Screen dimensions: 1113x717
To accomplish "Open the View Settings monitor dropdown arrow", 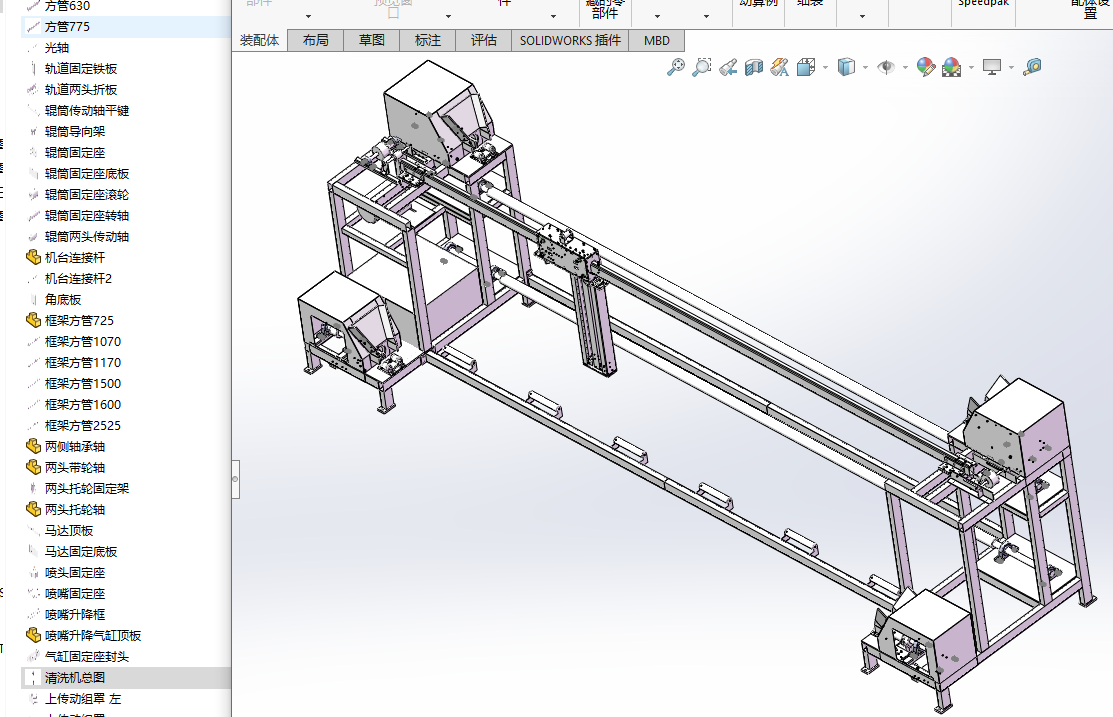I will tap(1011, 68).
